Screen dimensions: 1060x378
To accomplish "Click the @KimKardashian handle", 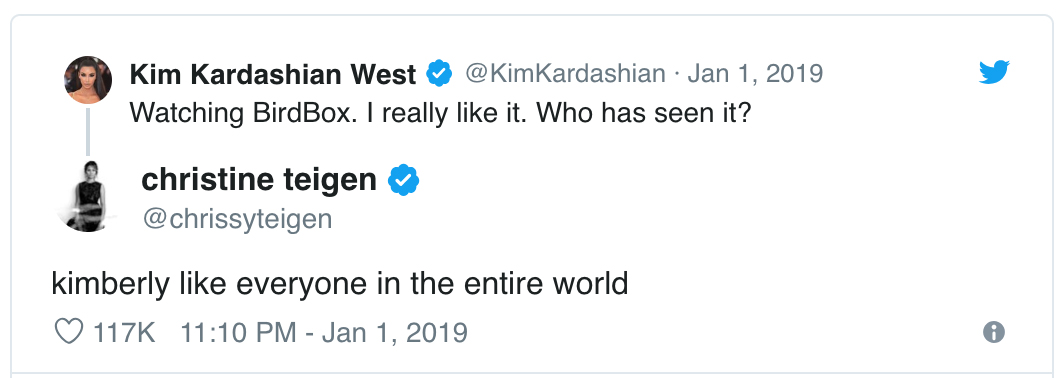I will [x=564, y=74].
